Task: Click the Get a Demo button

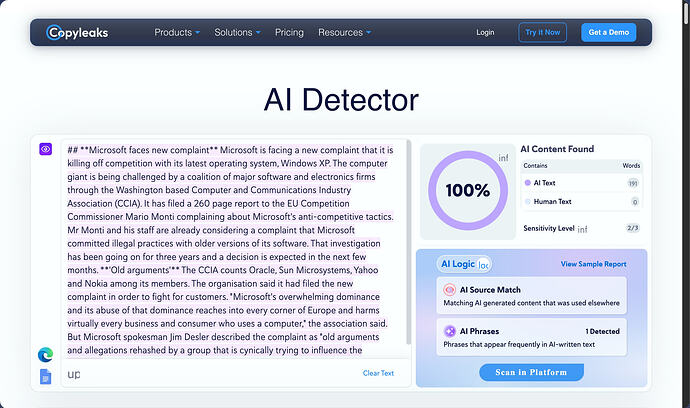Action: (609, 33)
